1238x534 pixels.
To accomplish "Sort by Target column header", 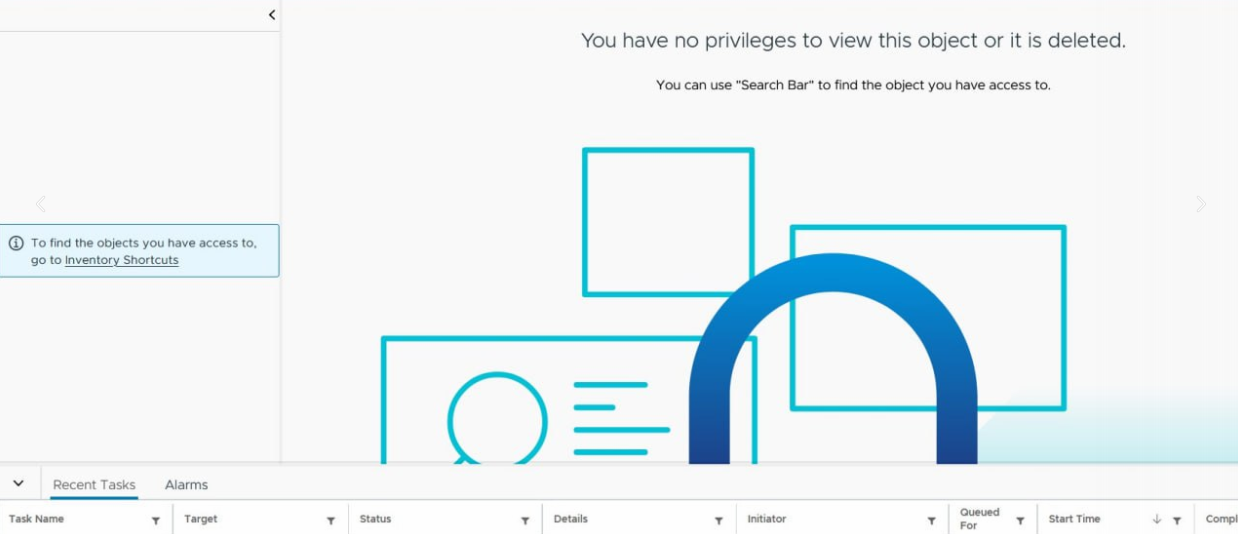I will click(x=201, y=519).
